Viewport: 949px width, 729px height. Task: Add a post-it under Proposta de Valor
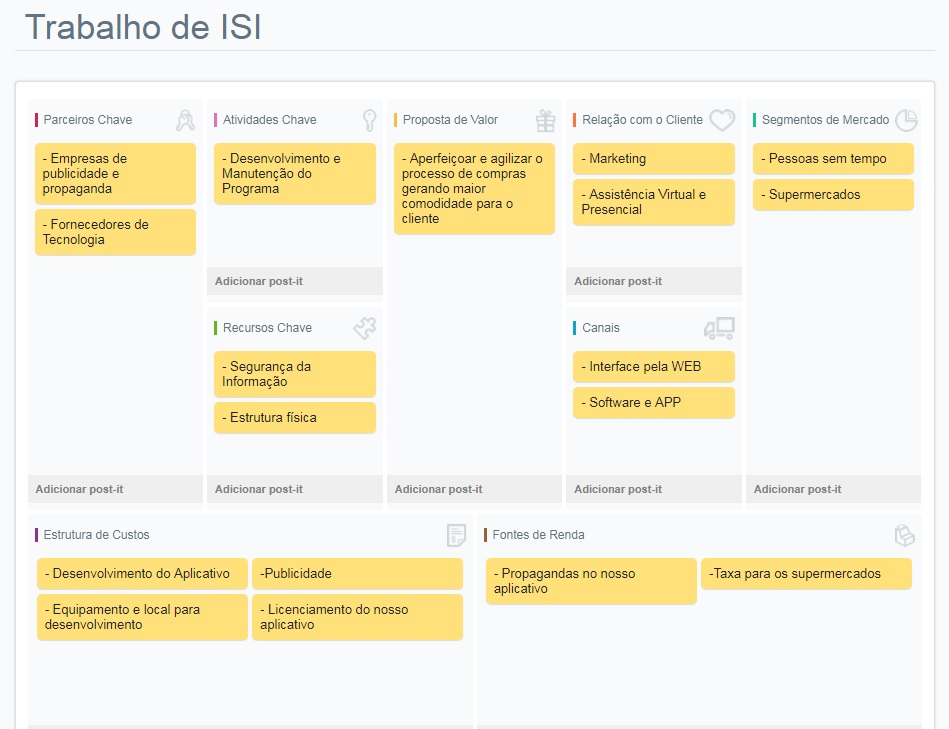439,489
